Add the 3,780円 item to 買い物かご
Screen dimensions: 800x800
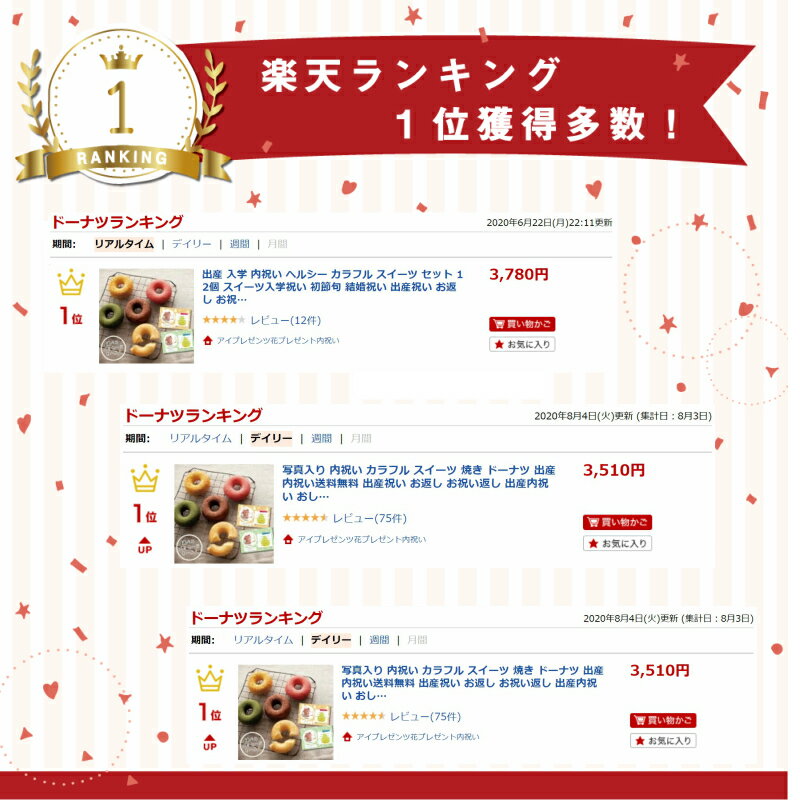[x=522, y=324]
